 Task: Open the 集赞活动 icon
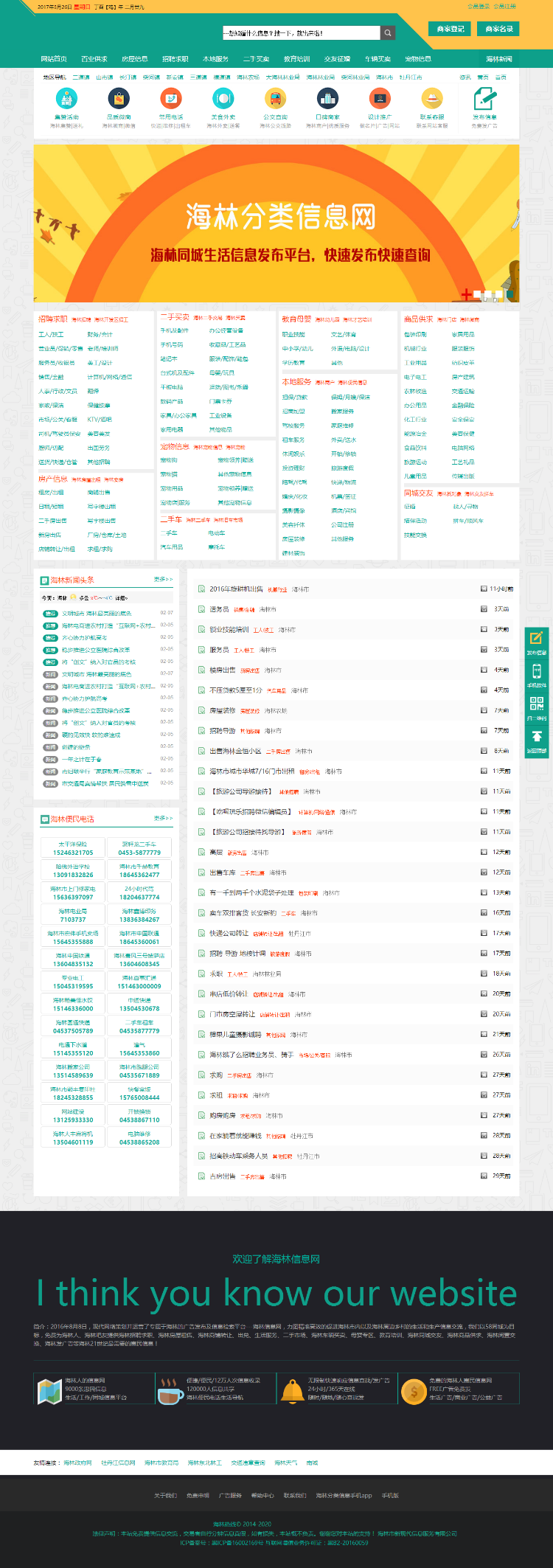click(66, 98)
